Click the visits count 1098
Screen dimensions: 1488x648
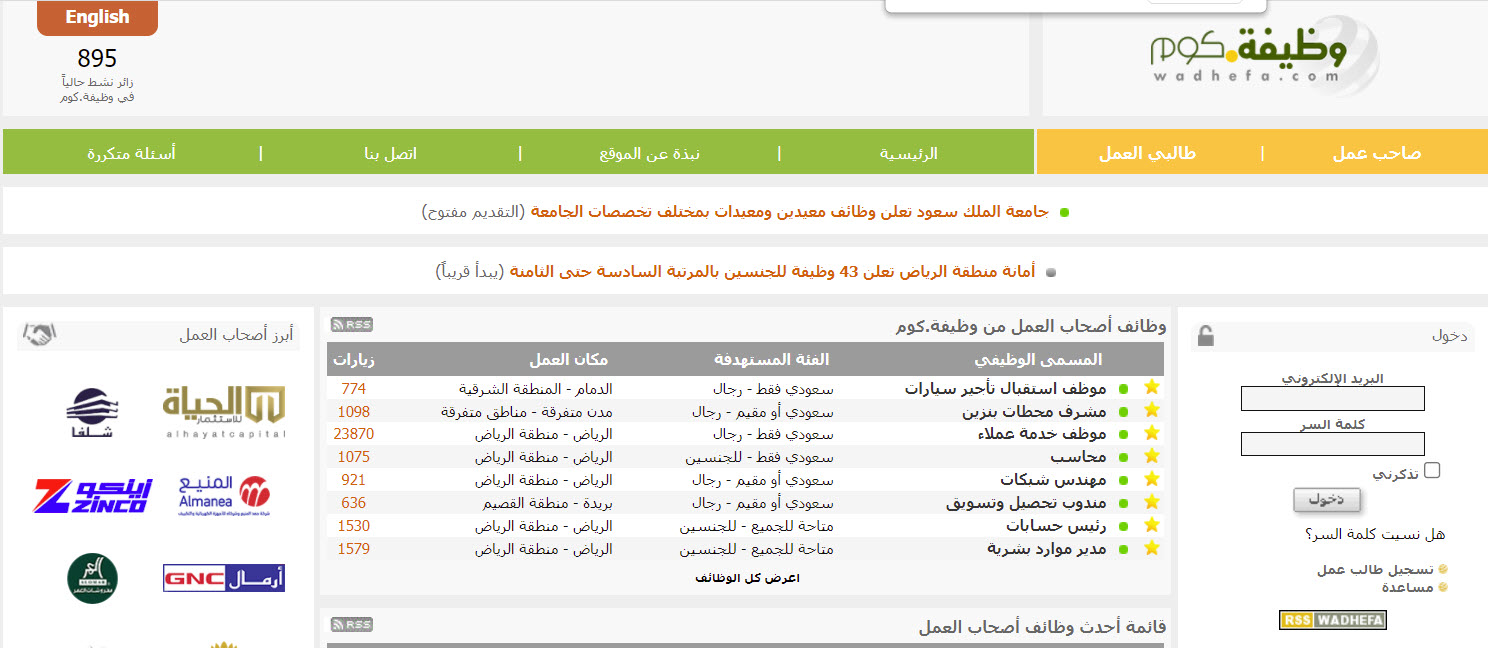[x=354, y=411]
